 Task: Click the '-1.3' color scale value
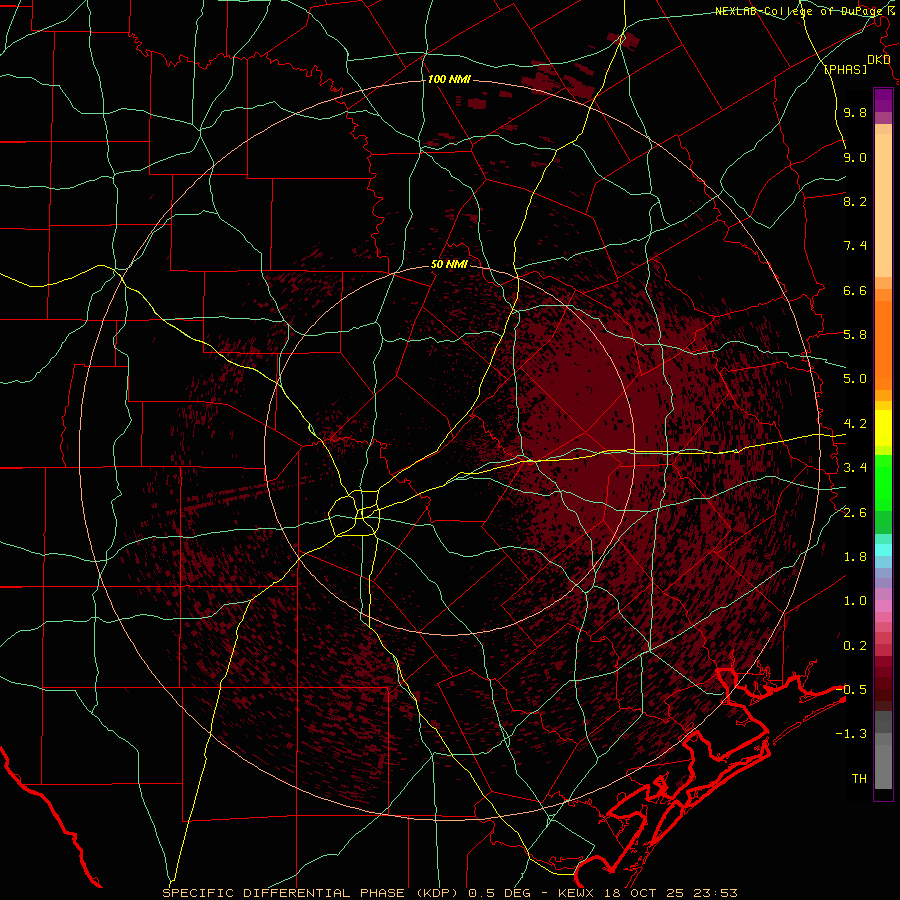pos(851,734)
